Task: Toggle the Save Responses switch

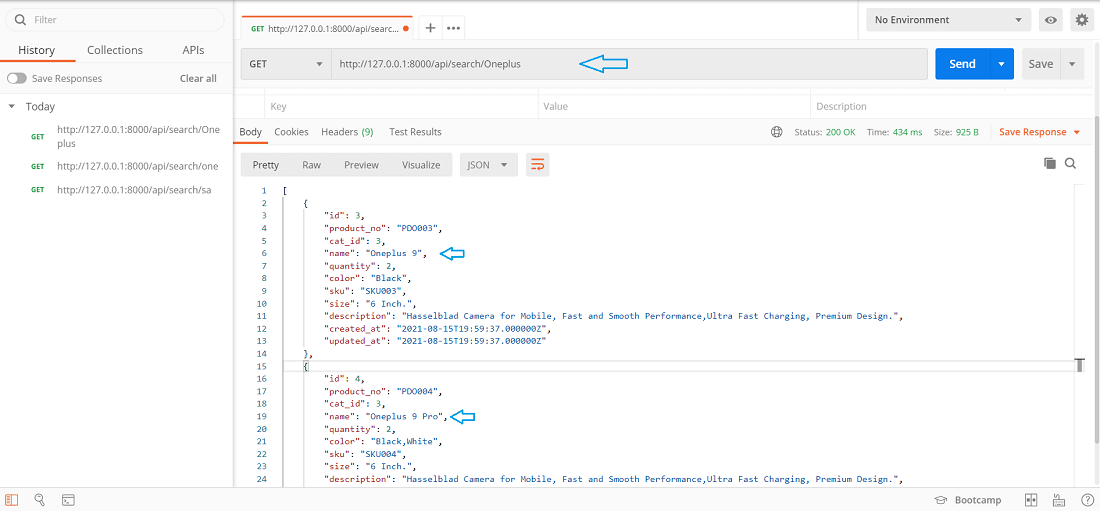Action: [x=17, y=78]
